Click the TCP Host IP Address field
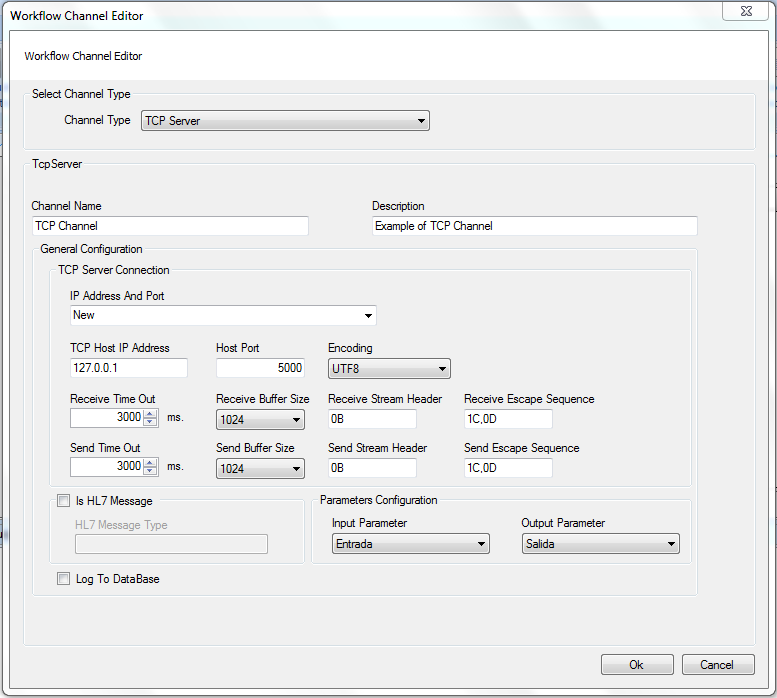The width and height of the screenshot is (777, 698). [129, 368]
